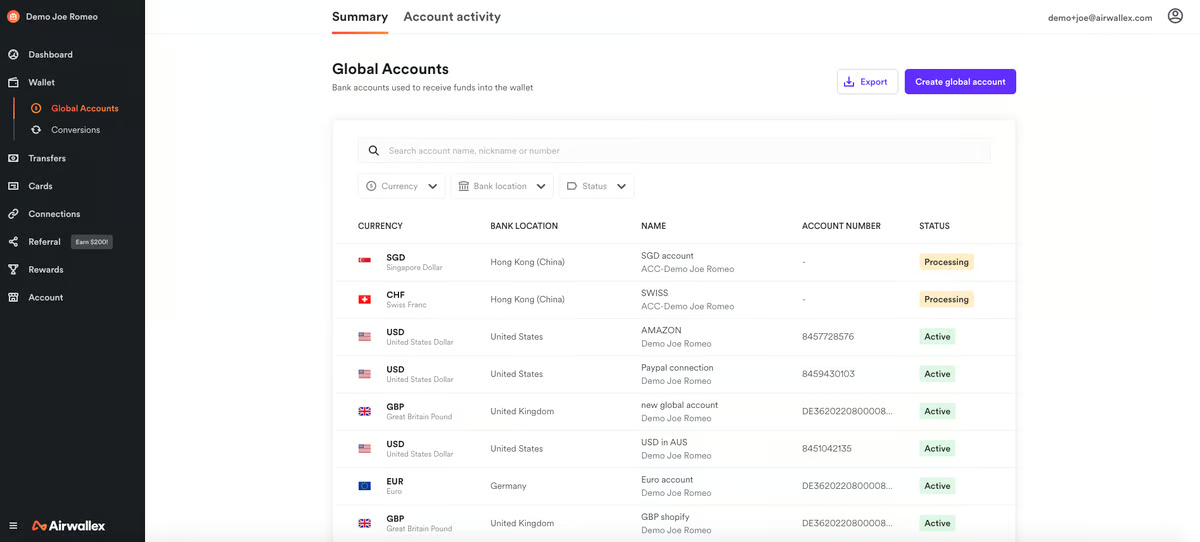Open the Account storefront icon

13,298
